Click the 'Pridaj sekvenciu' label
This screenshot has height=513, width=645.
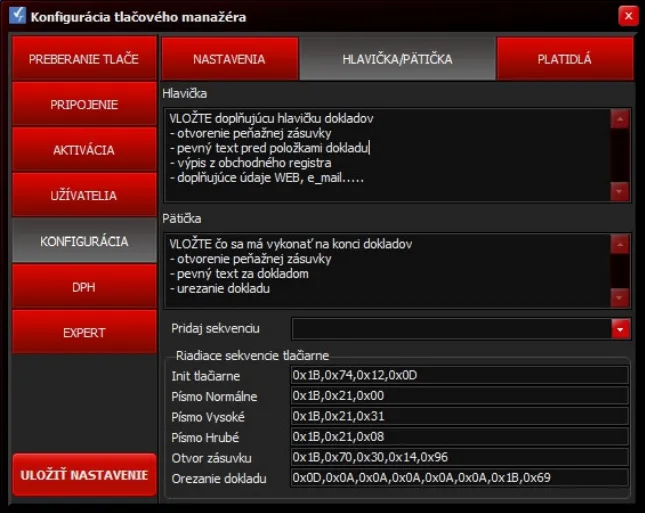[x=215, y=328]
